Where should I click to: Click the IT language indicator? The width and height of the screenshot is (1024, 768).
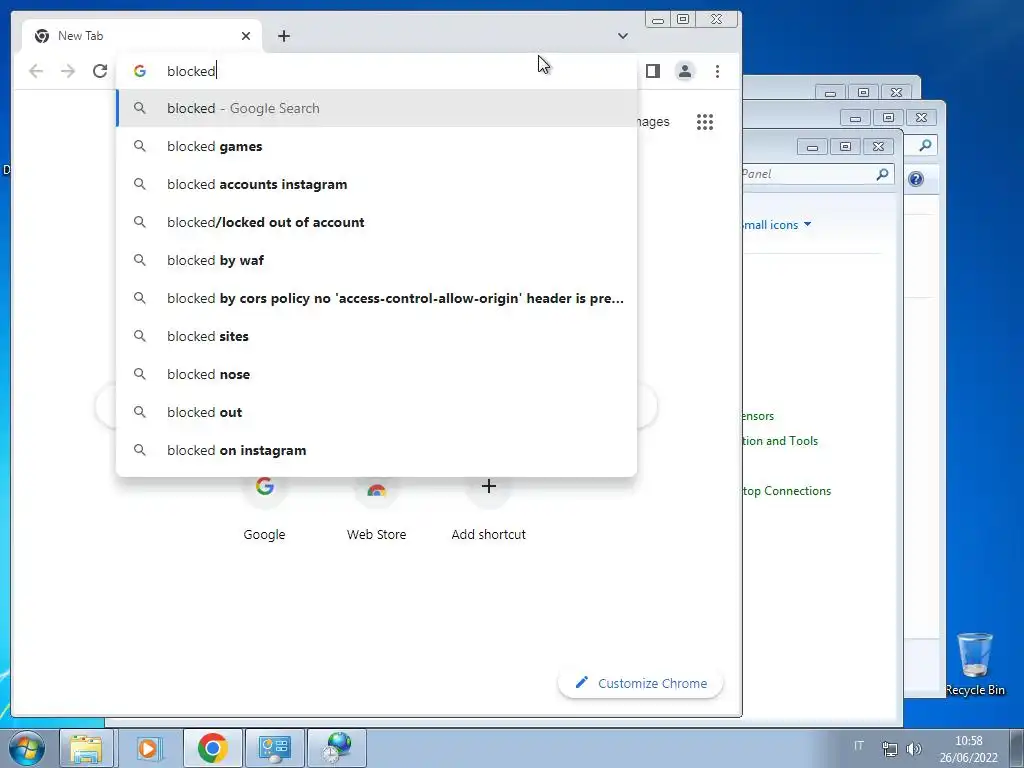click(x=859, y=746)
